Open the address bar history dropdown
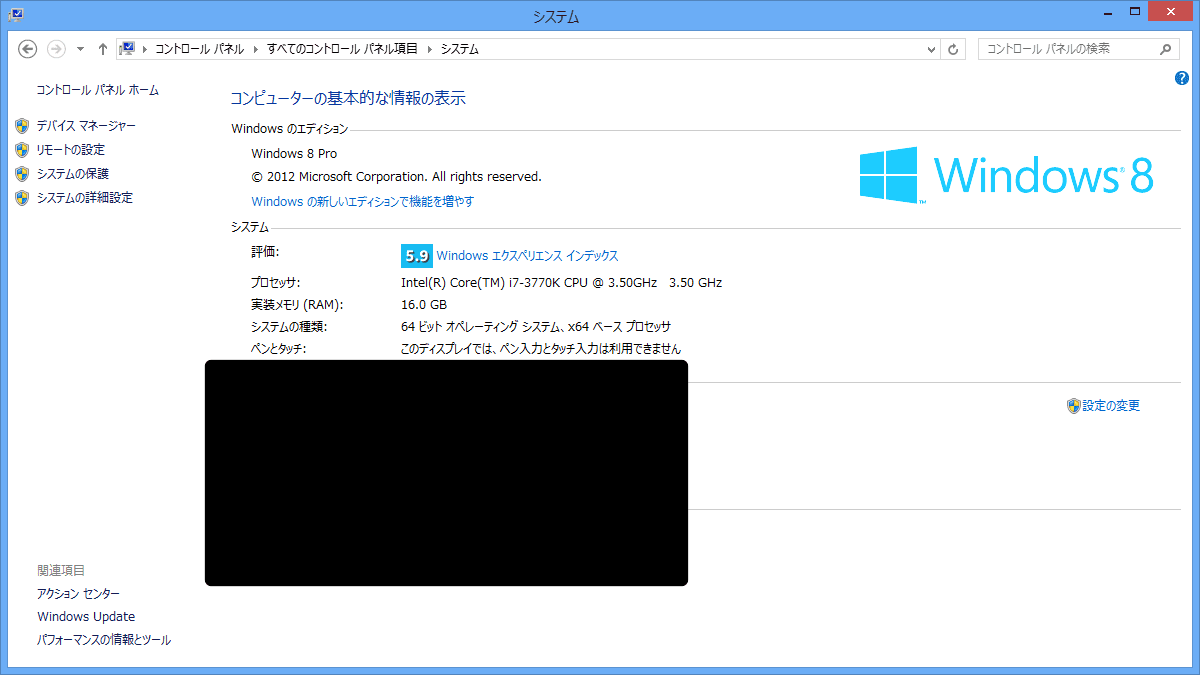The width and height of the screenshot is (1200, 675). coord(931,49)
